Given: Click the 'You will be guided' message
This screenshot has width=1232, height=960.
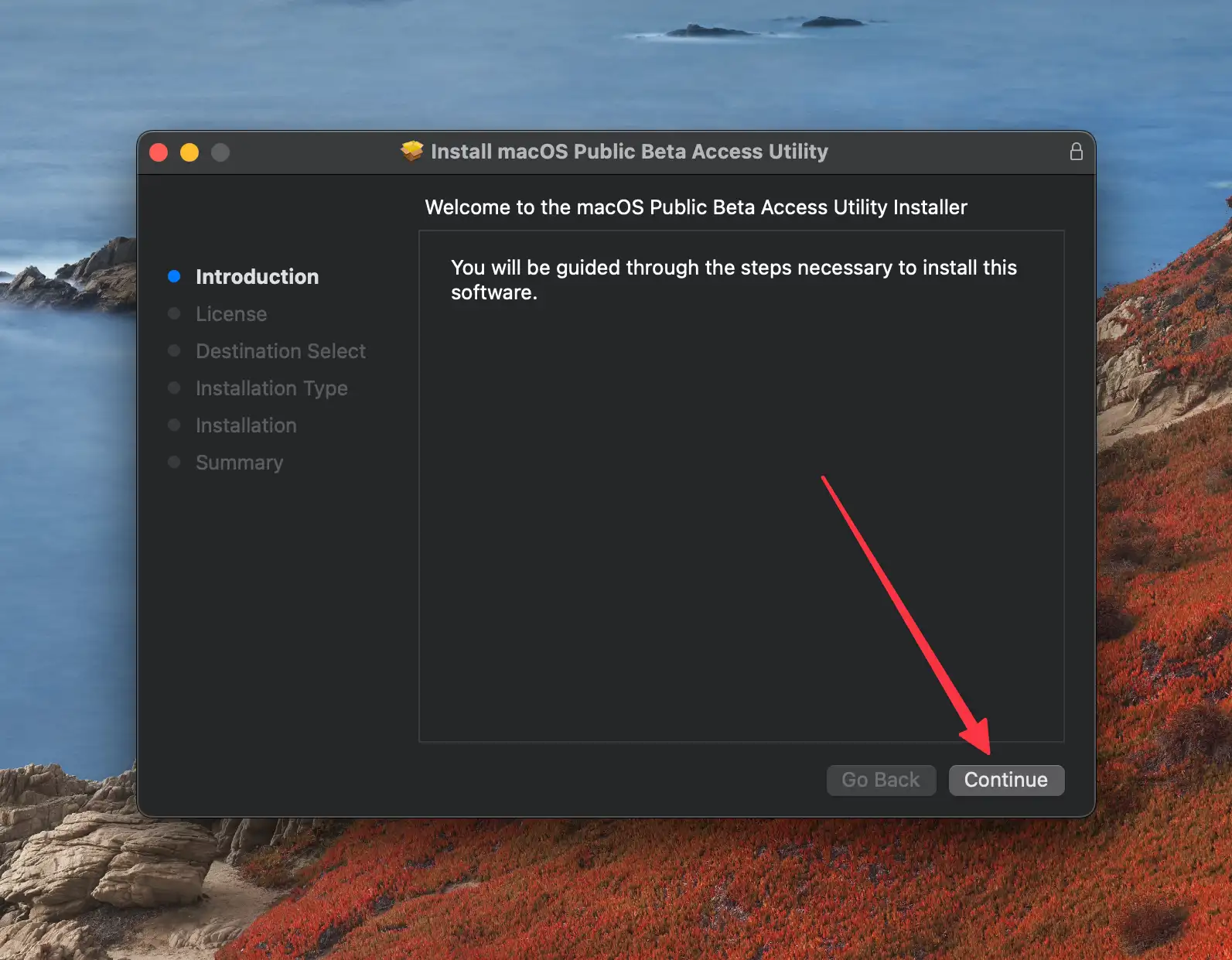Looking at the screenshot, I should coord(734,280).
